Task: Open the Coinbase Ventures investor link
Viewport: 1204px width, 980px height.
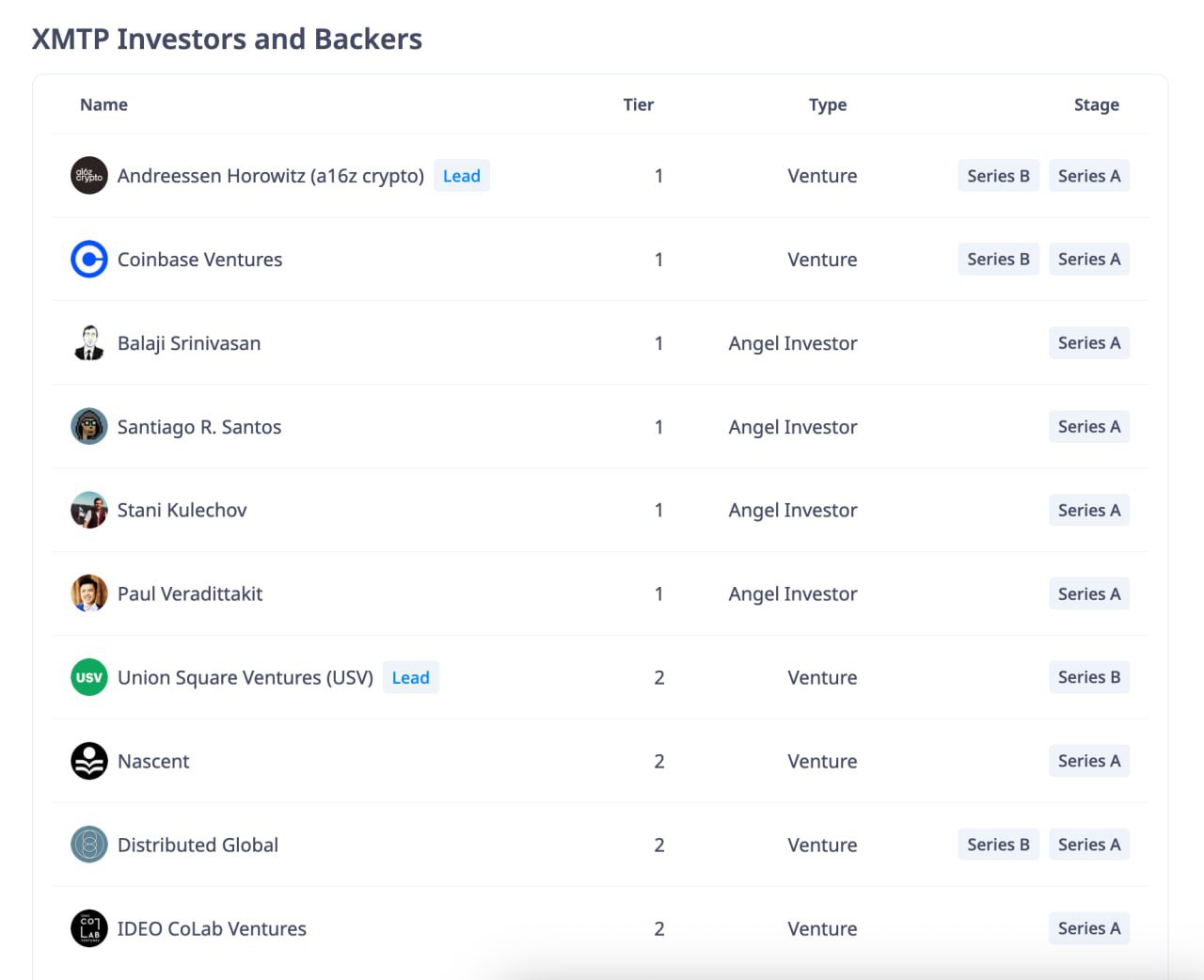Action: click(199, 260)
